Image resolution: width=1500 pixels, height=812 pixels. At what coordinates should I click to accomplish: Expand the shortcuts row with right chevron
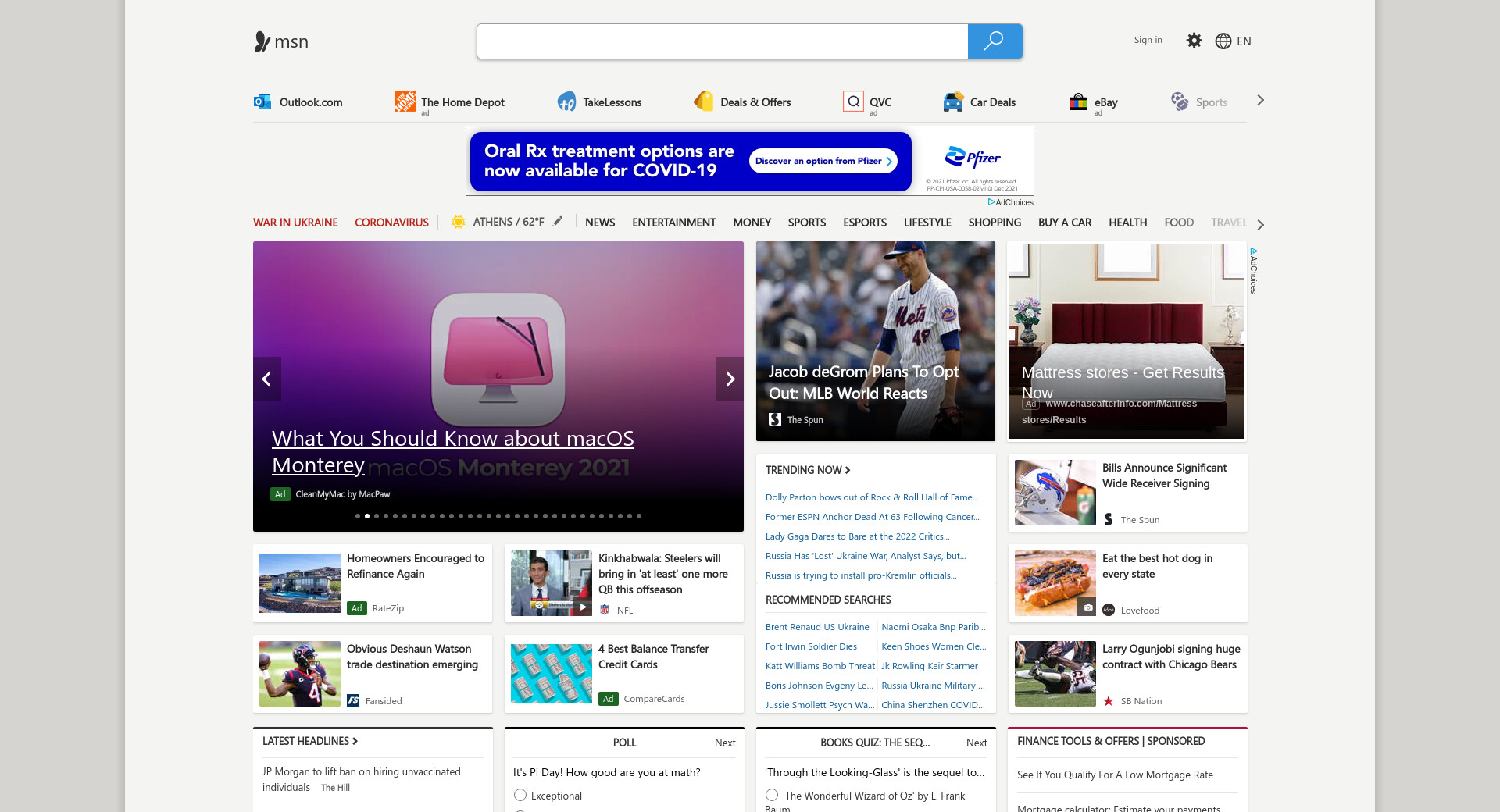(1260, 100)
